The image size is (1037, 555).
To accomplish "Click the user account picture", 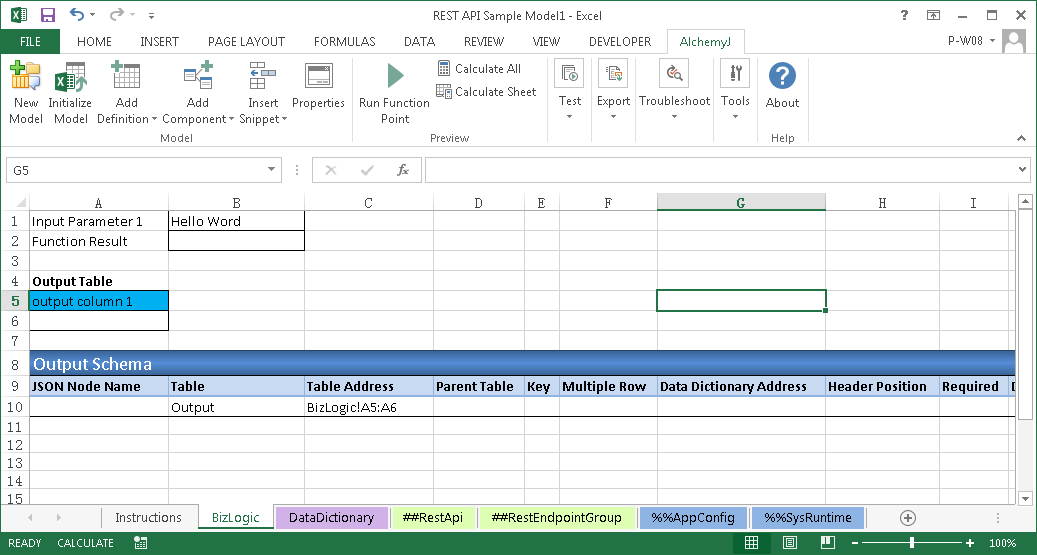I will 1014,41.
